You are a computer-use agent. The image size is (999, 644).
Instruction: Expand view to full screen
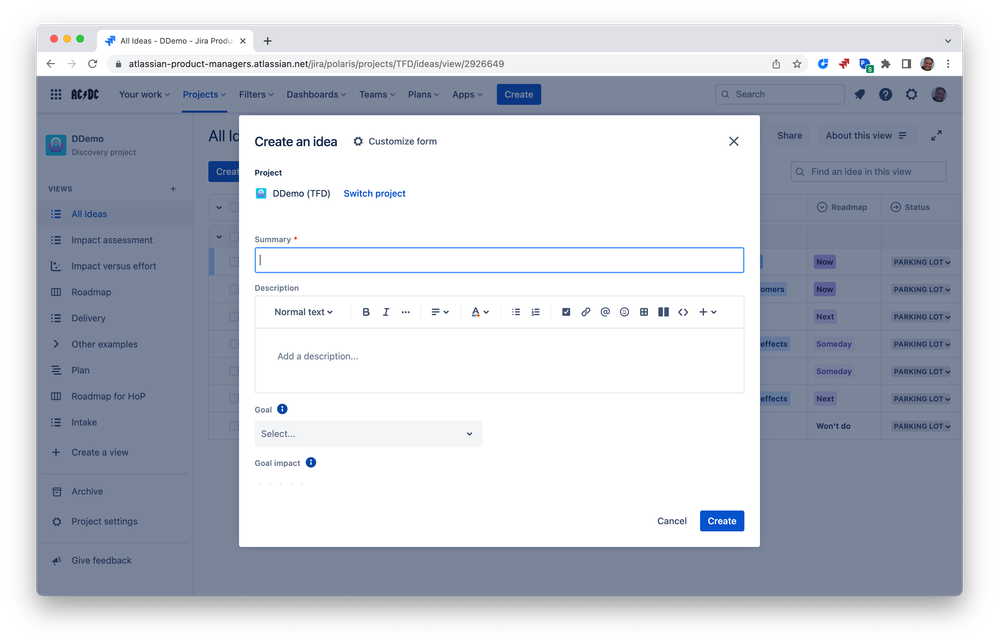[936, 136]
